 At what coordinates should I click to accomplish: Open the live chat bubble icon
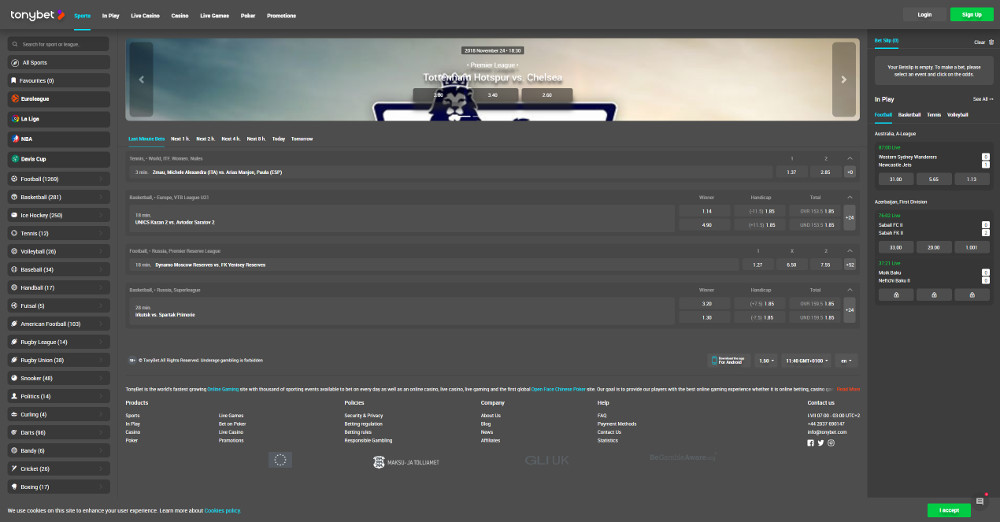pyautogui.click(x=980, y=501)
